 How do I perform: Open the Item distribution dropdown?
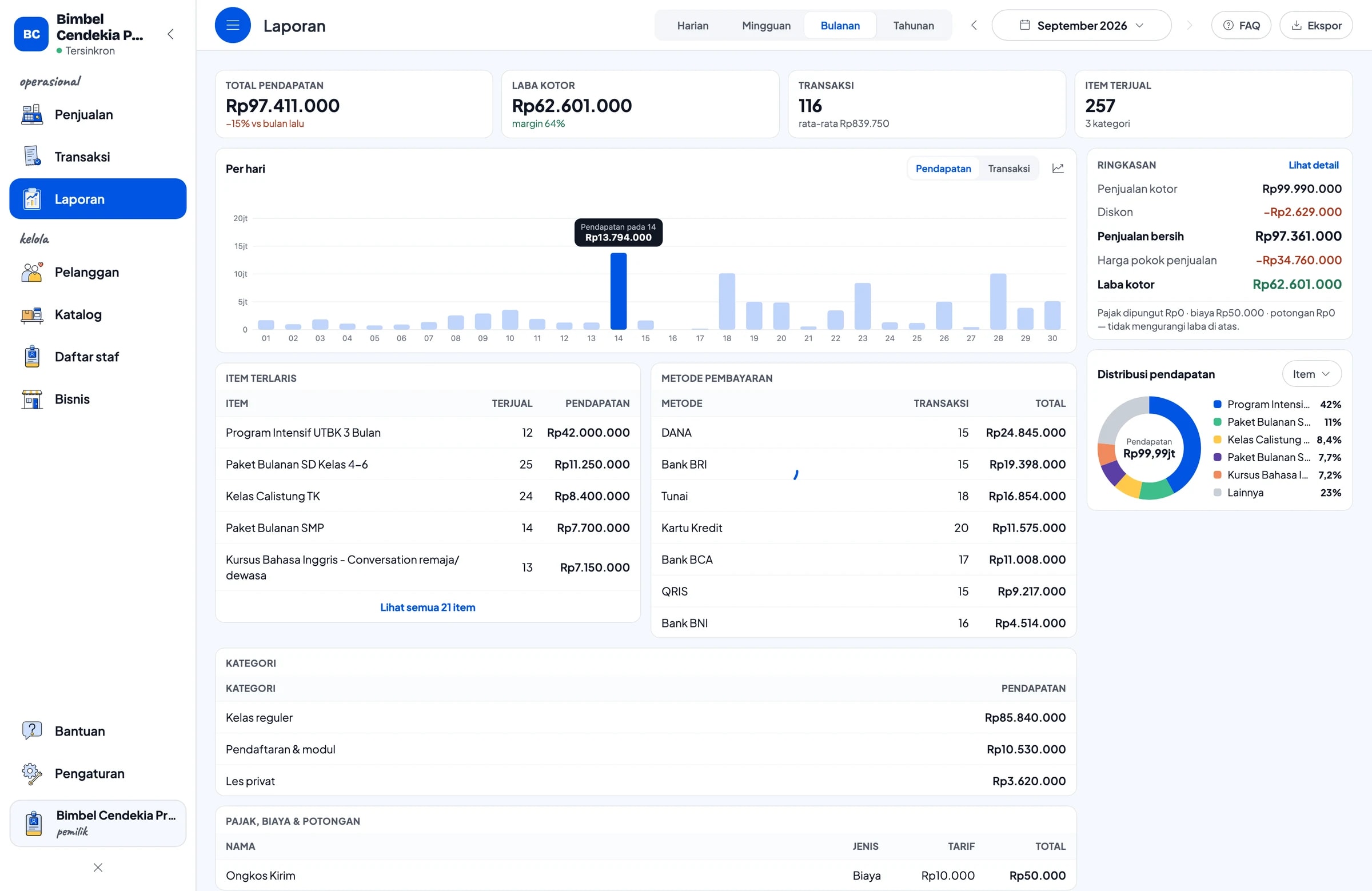pos(1311,374)
